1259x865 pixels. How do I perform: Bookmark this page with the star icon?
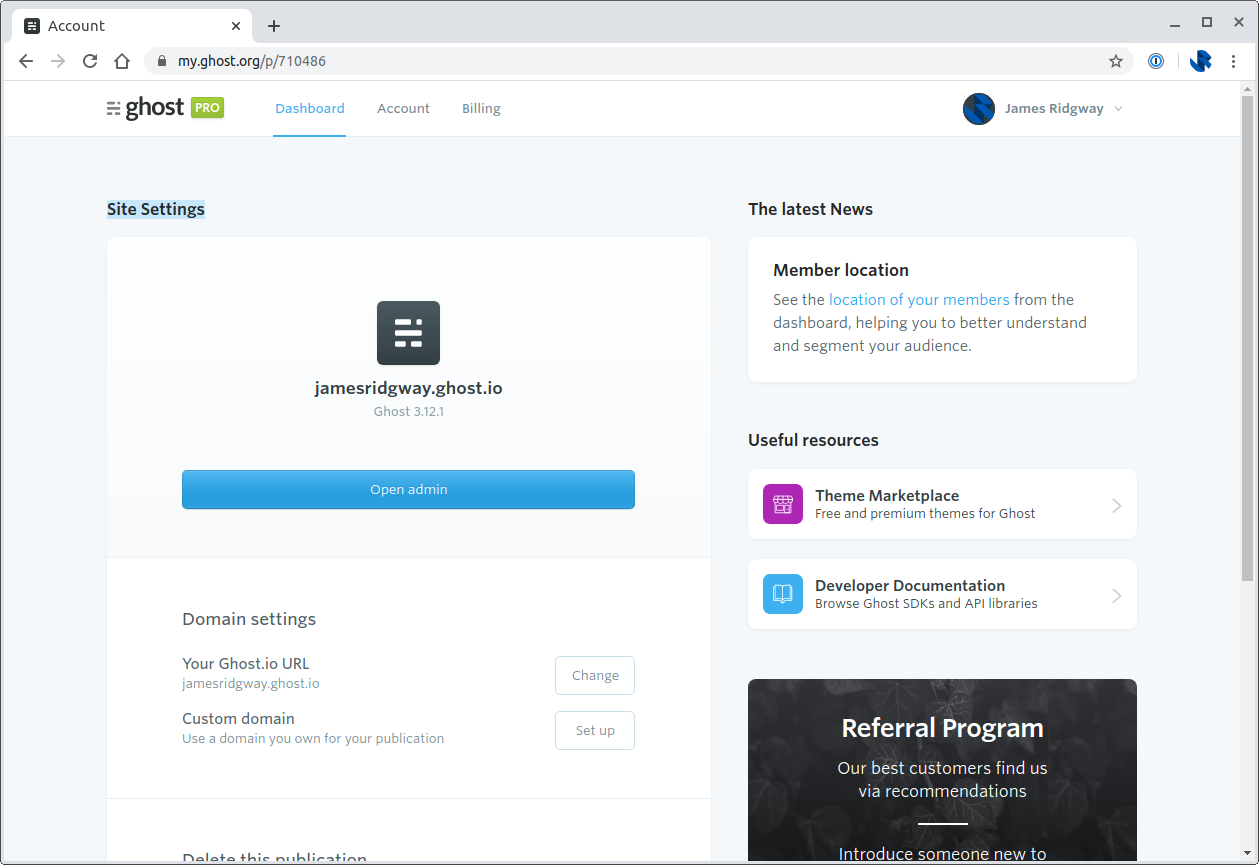click(1116, 61)
